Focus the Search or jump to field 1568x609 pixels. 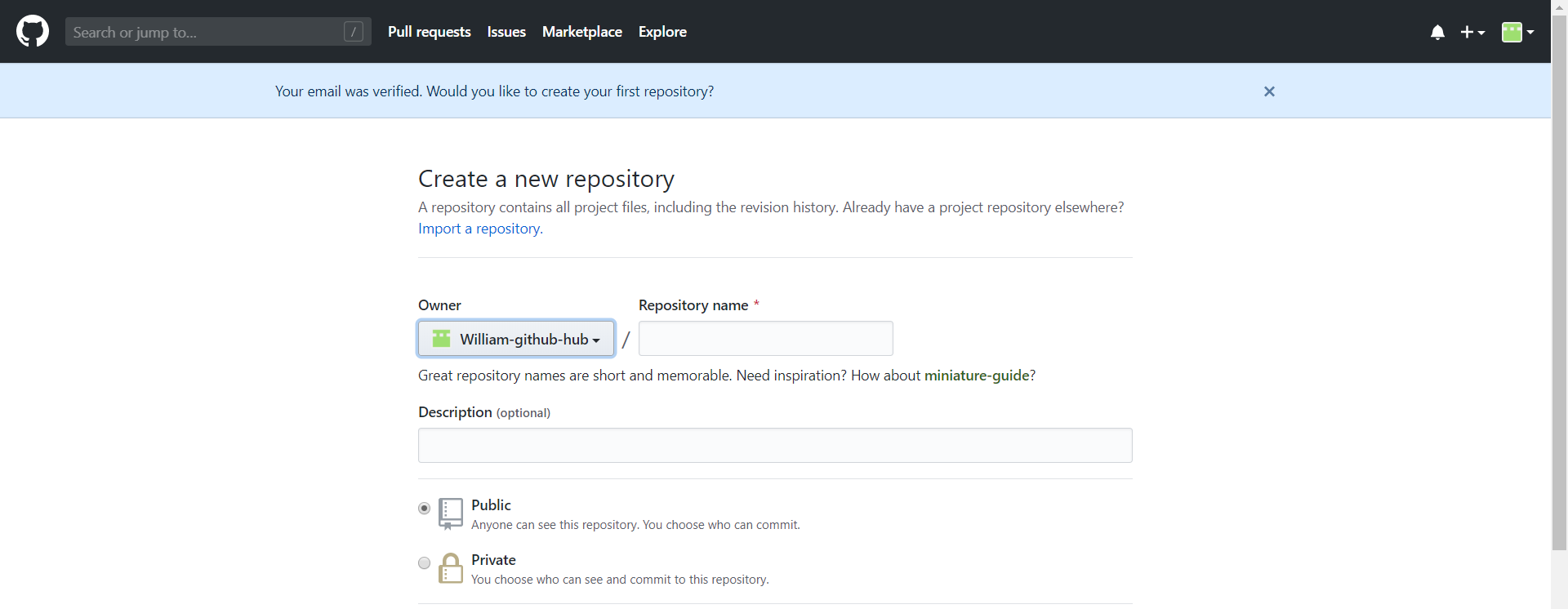[x=218, y=32]
